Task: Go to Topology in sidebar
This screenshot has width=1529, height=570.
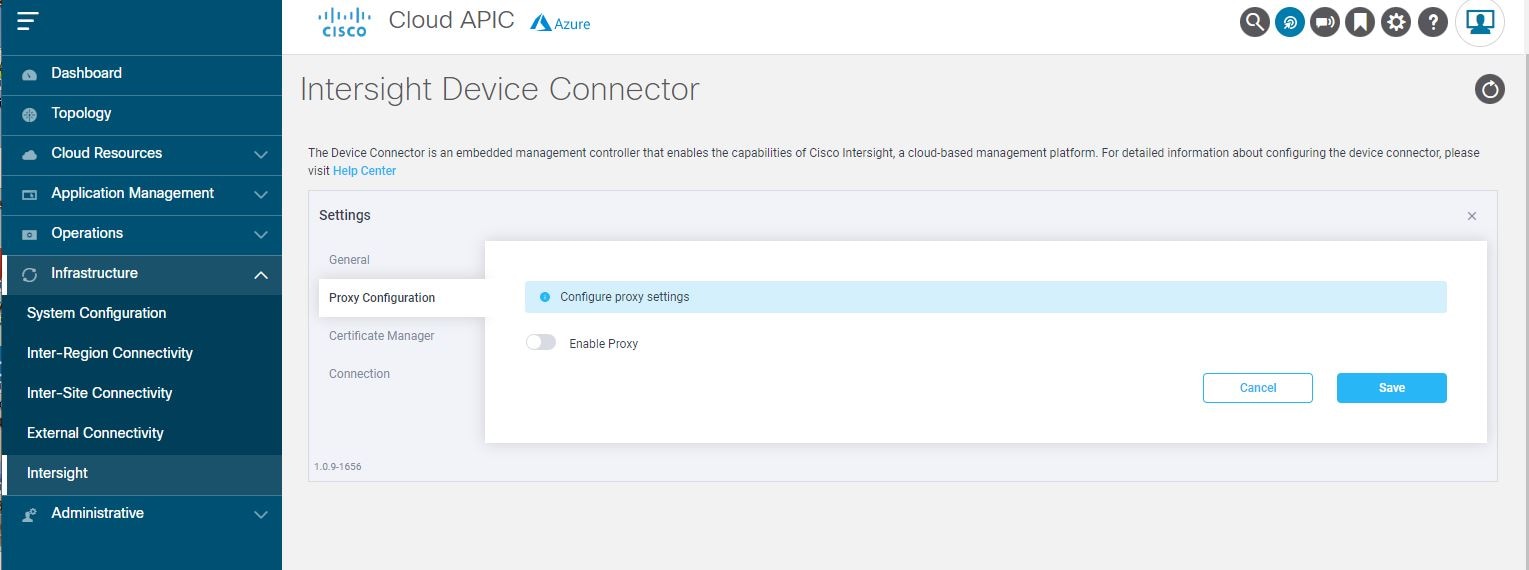Action: pyautogui.click(x=142, y=114)
